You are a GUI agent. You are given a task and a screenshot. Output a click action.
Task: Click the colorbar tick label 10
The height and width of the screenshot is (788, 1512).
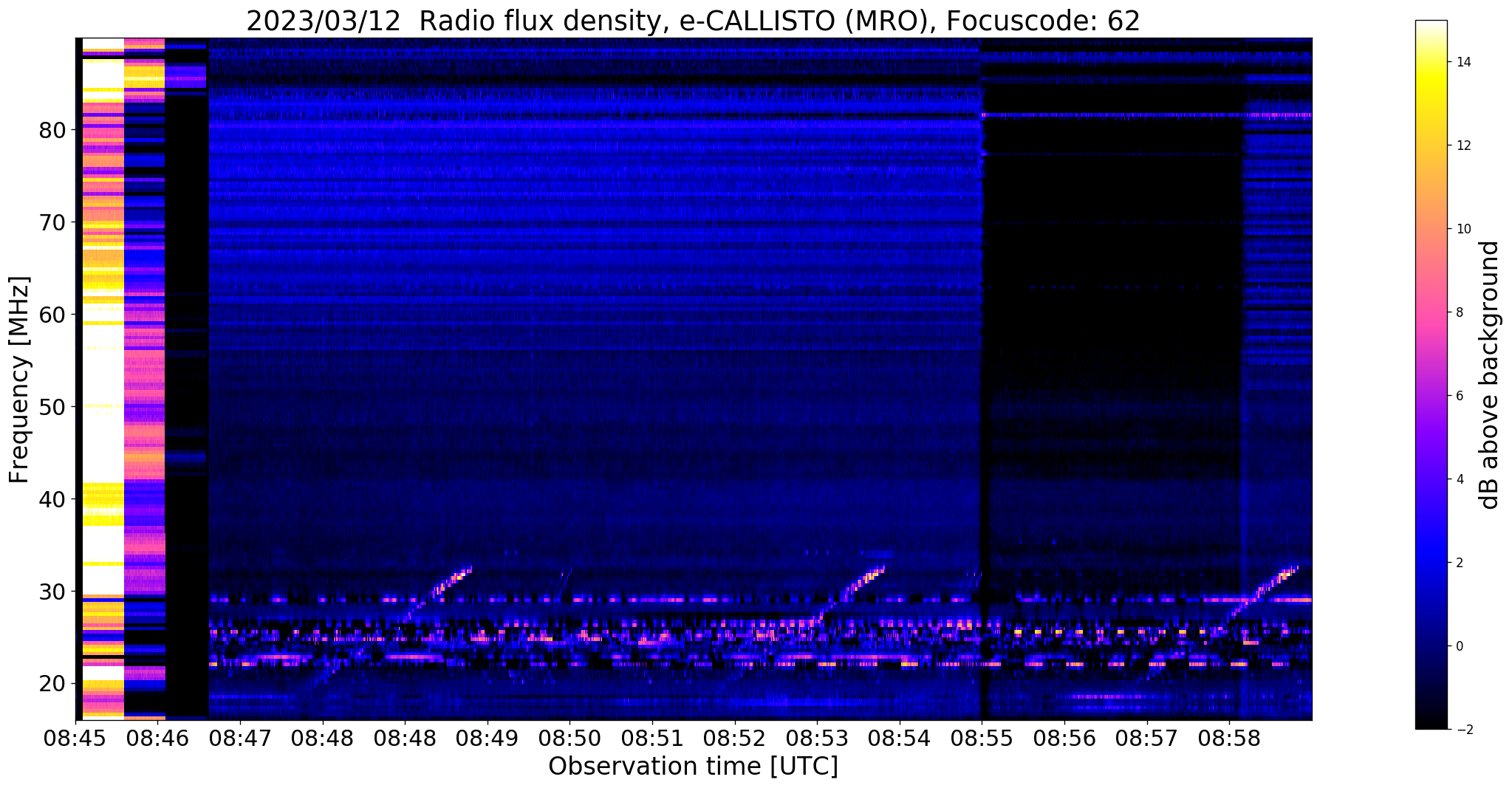coord(1463,229)
